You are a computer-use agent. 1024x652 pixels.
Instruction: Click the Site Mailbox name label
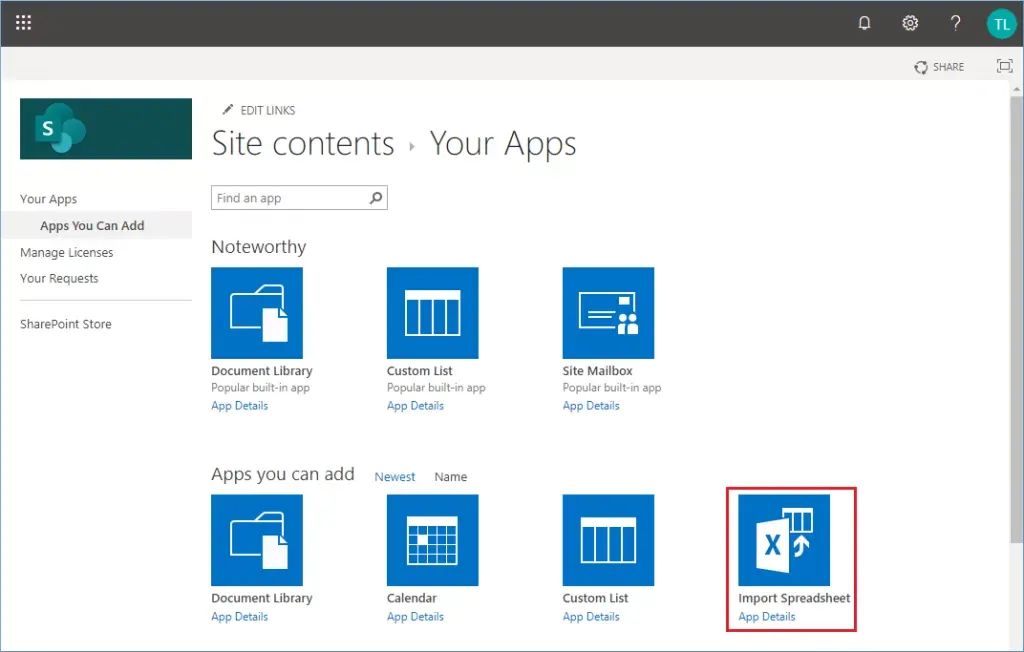[598, 370]
